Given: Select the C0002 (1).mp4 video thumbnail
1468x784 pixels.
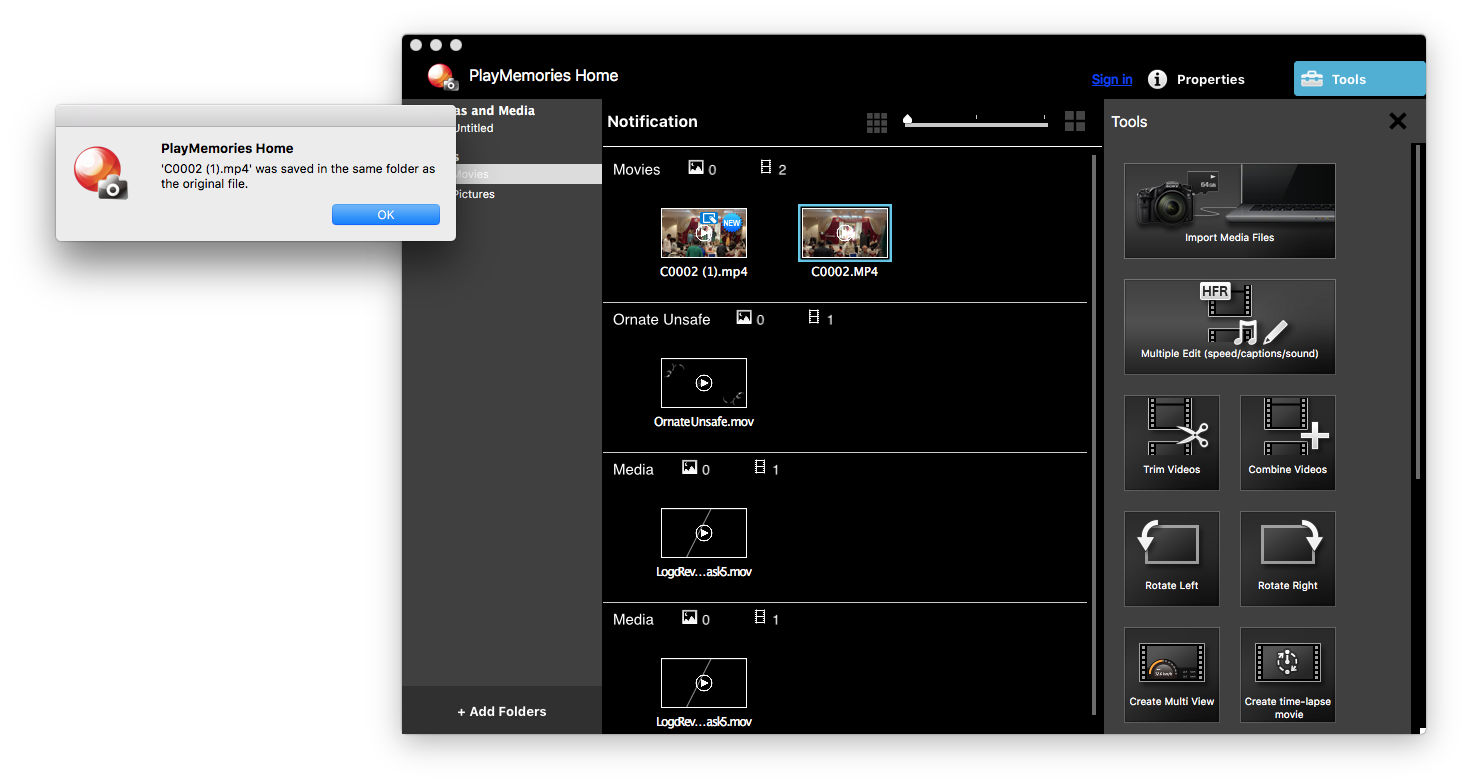Looking at the screenshot, I should tap(704, 233).
